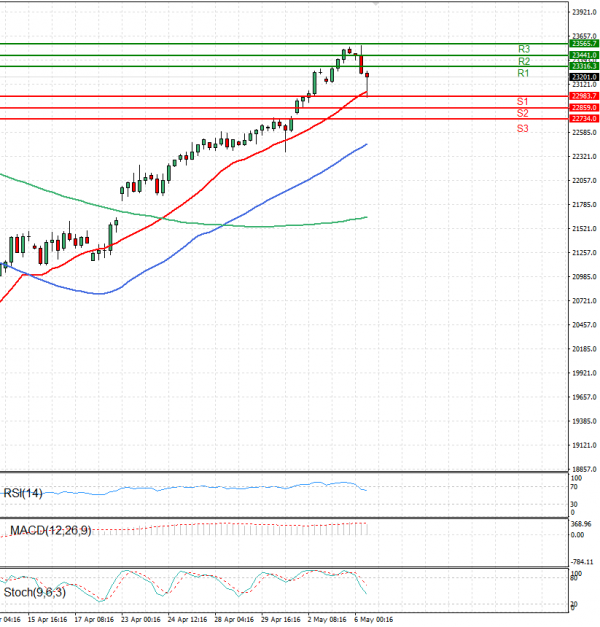
Task: Click the 22585.0 axis value
Action: click(584, 132)
